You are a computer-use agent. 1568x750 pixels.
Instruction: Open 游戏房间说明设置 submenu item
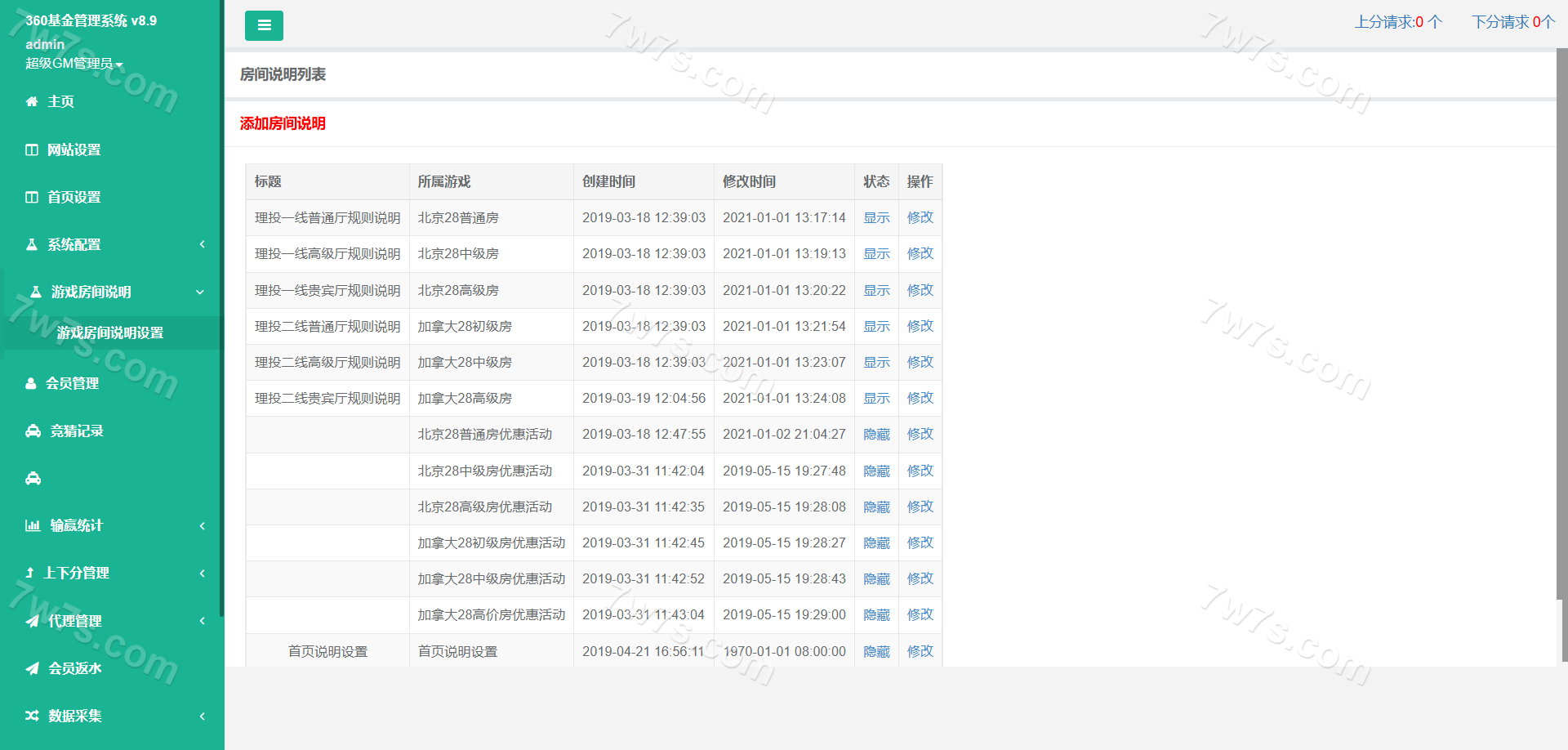click(110, 333)
